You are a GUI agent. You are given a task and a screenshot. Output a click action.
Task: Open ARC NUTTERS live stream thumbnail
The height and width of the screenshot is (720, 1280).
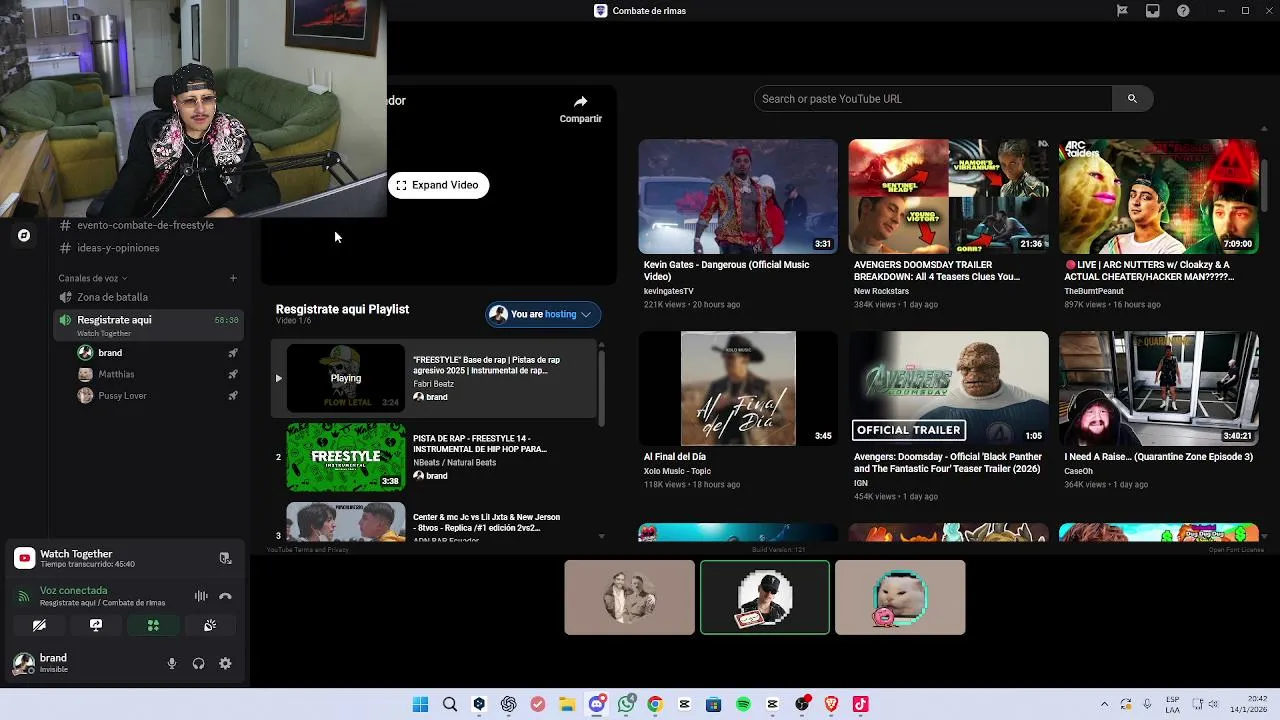(x=1159, y=196)
